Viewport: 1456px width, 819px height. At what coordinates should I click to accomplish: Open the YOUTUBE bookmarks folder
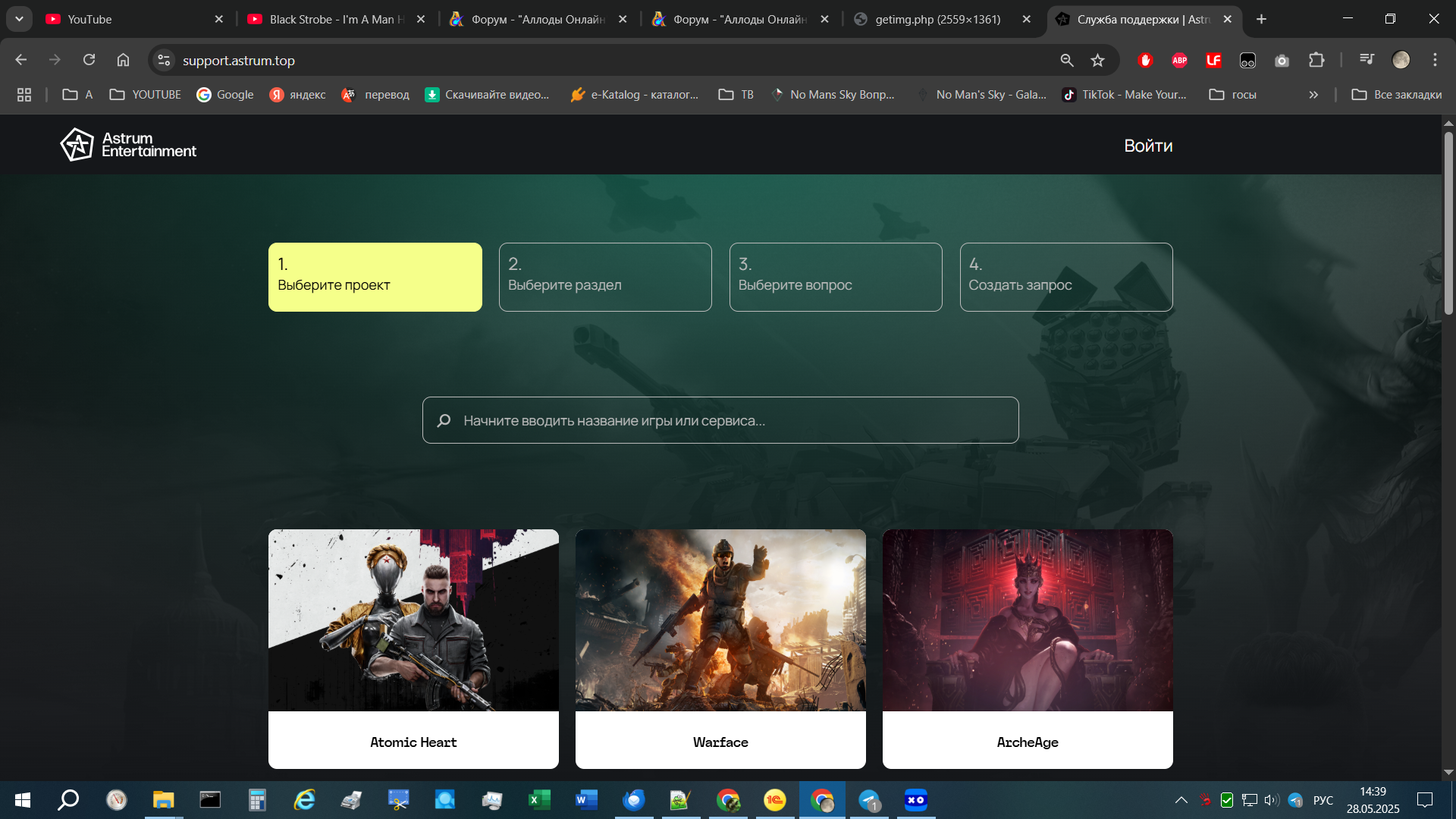tap(146, 95)
